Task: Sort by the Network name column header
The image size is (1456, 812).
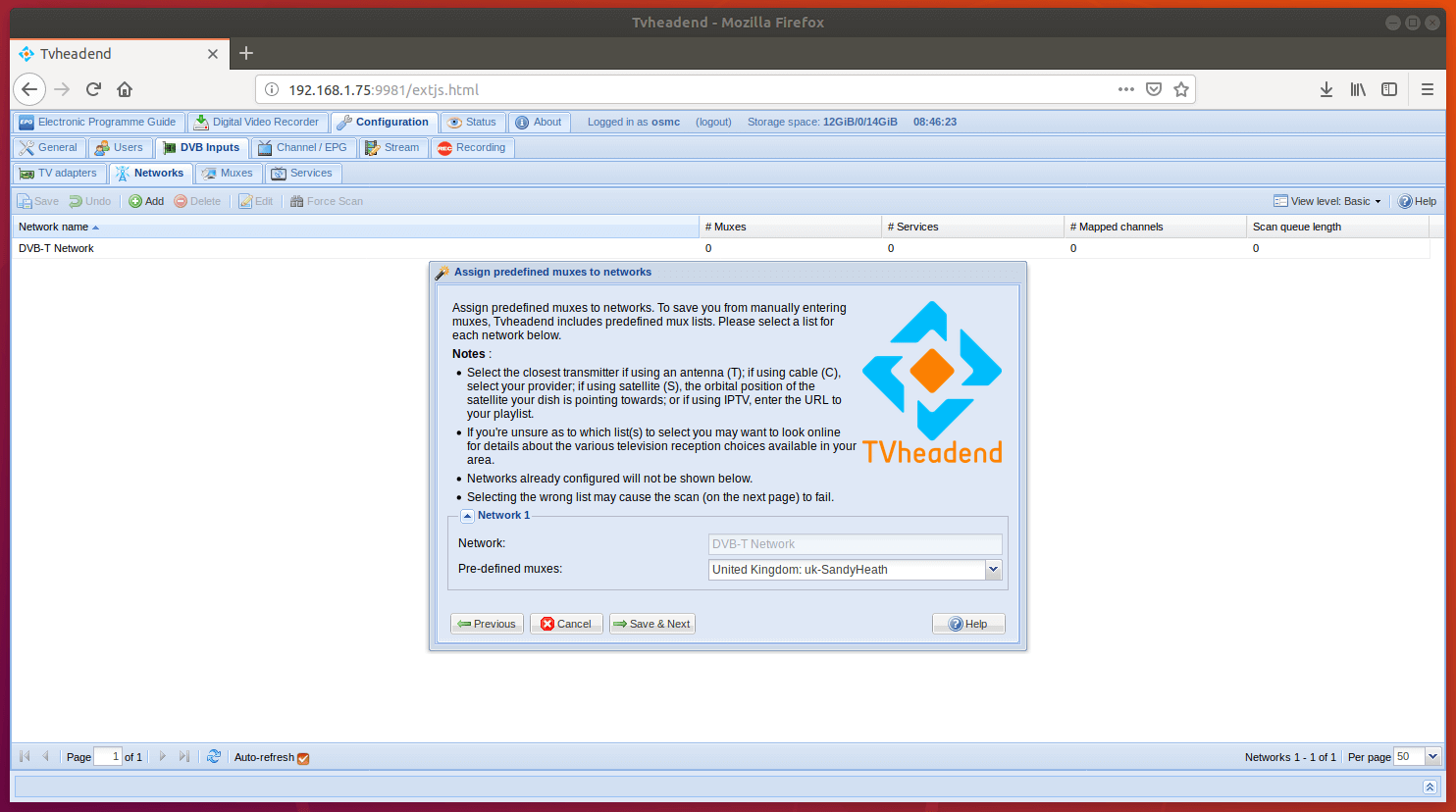Action: click(54, 227)
